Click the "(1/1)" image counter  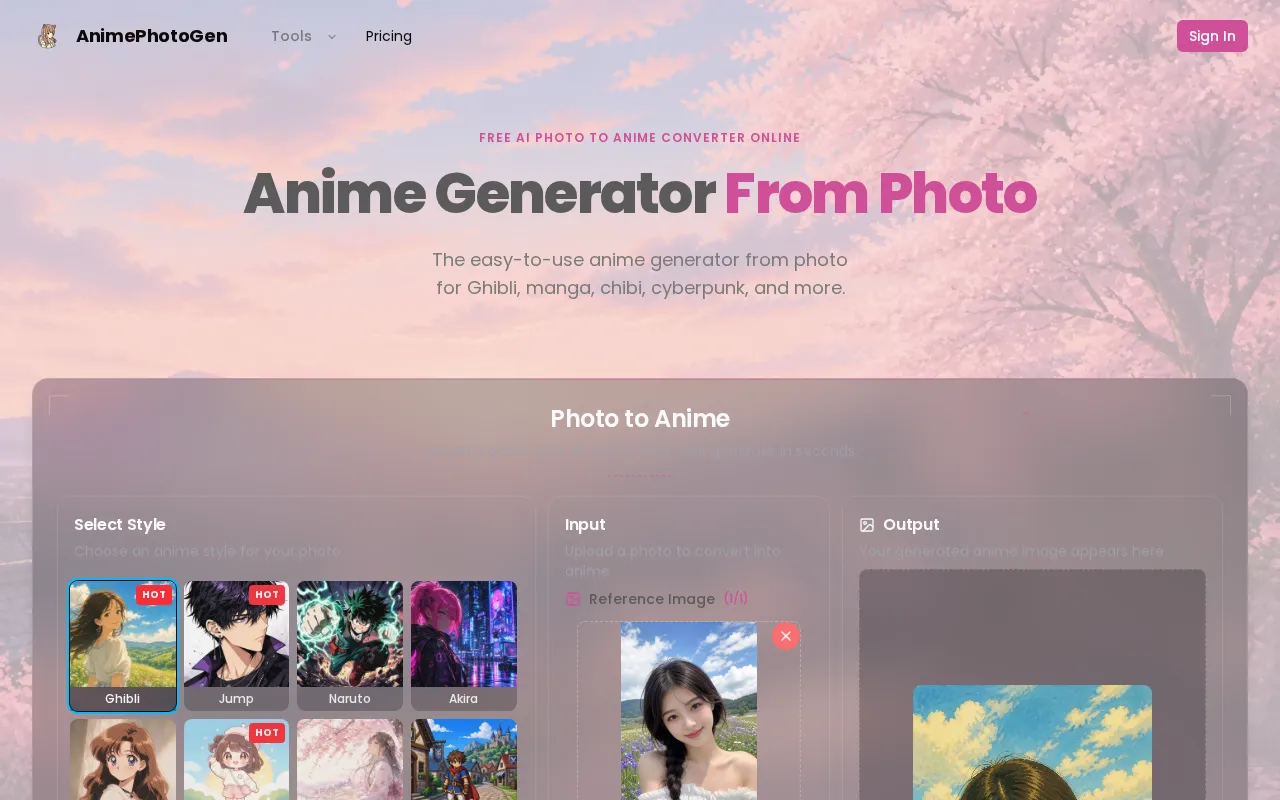pyautogui.click(x=736, y=598)
